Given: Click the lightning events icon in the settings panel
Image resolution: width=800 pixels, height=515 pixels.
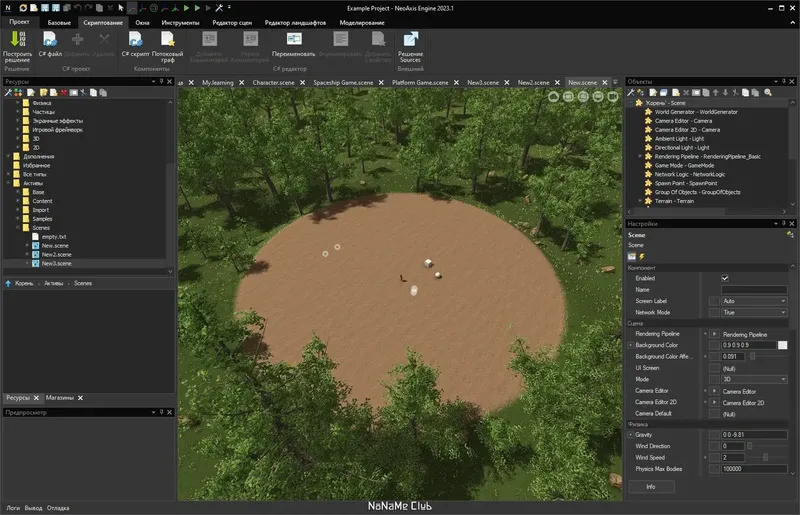Looking at the screenshot, I should tap(642, 256).
